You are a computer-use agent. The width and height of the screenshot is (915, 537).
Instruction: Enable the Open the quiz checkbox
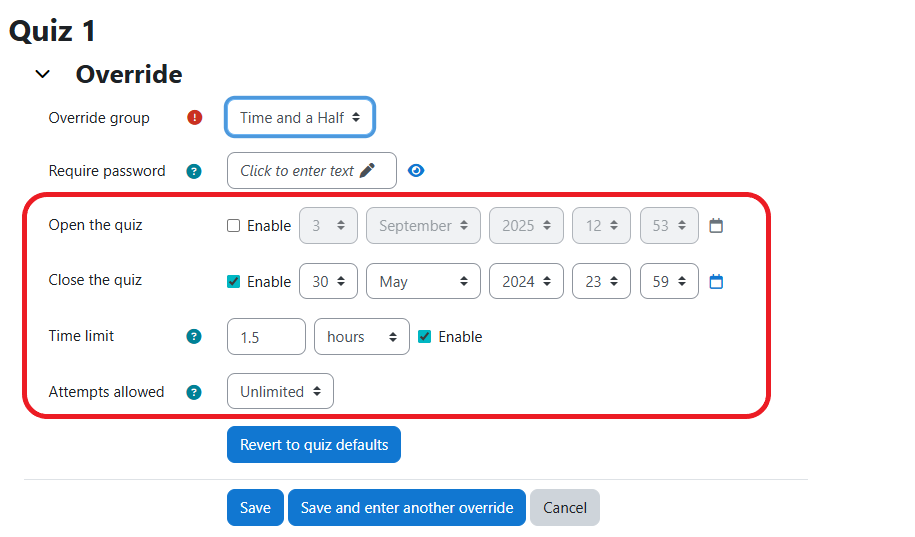[234, 226]
